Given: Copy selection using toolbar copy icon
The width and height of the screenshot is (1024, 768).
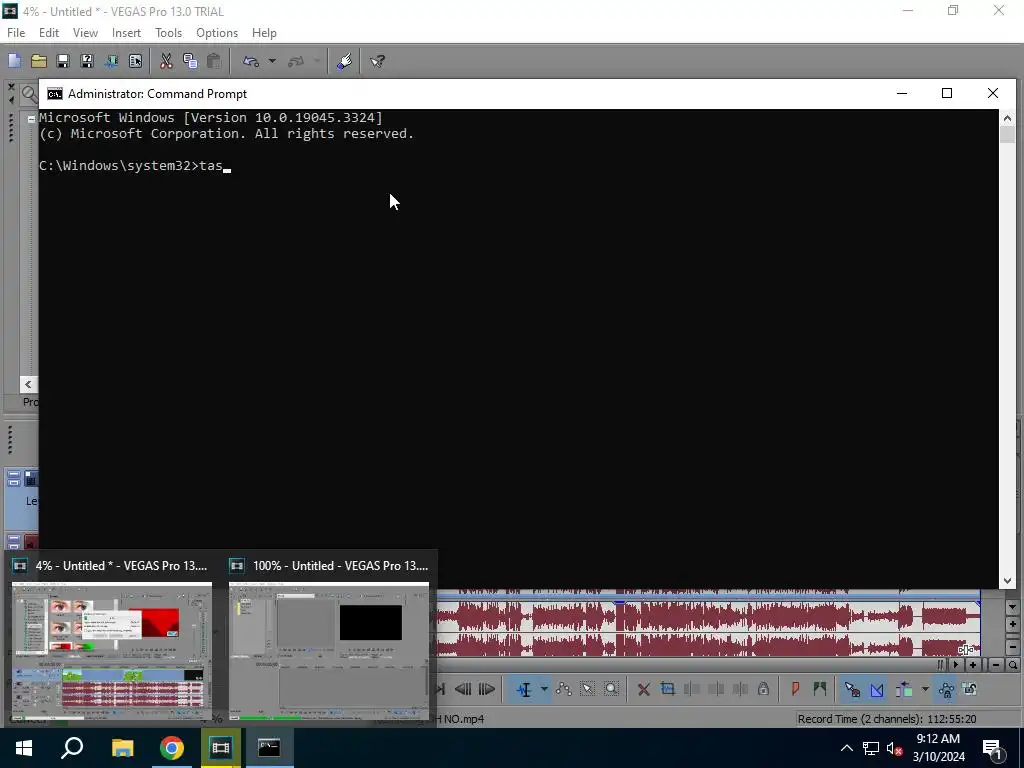Looking at the screenshot, I should pos(190,61).
